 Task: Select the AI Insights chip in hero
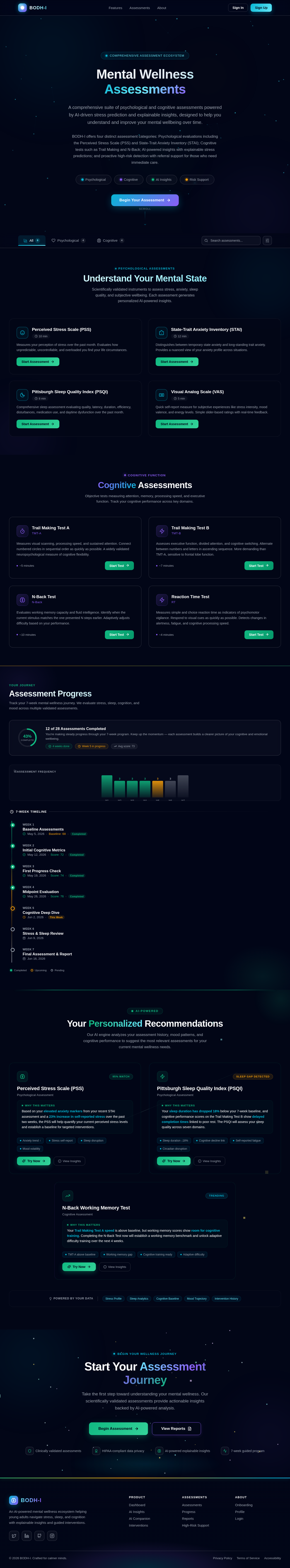(x=162, y=180)
